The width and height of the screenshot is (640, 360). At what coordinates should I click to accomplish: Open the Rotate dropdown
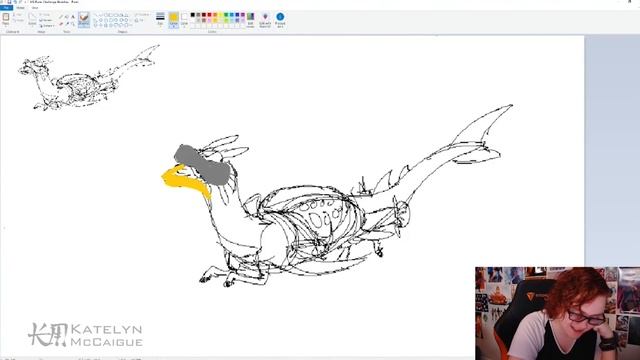pos(47,26)
